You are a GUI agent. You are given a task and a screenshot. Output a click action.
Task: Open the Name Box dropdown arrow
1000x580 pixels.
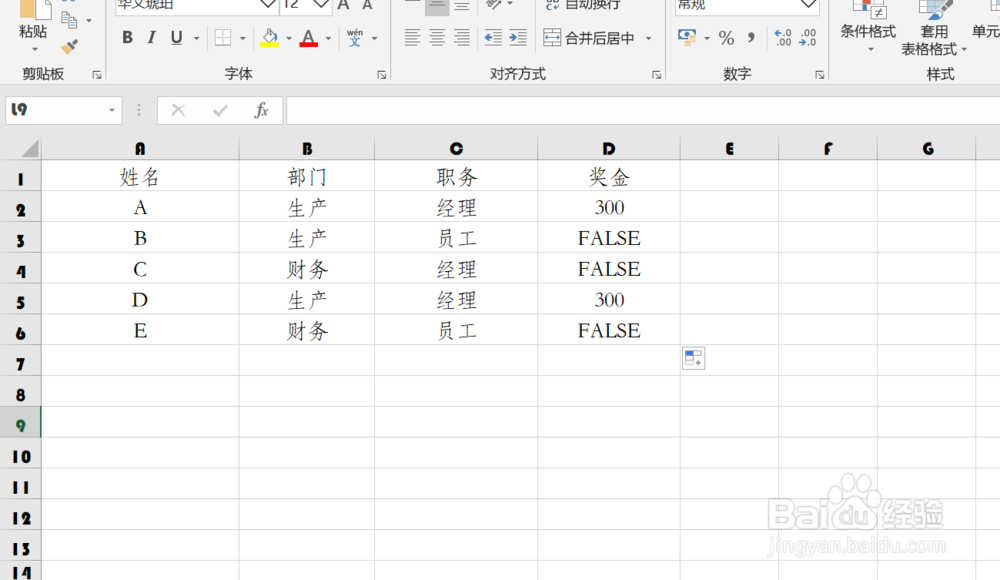(112, 110)
